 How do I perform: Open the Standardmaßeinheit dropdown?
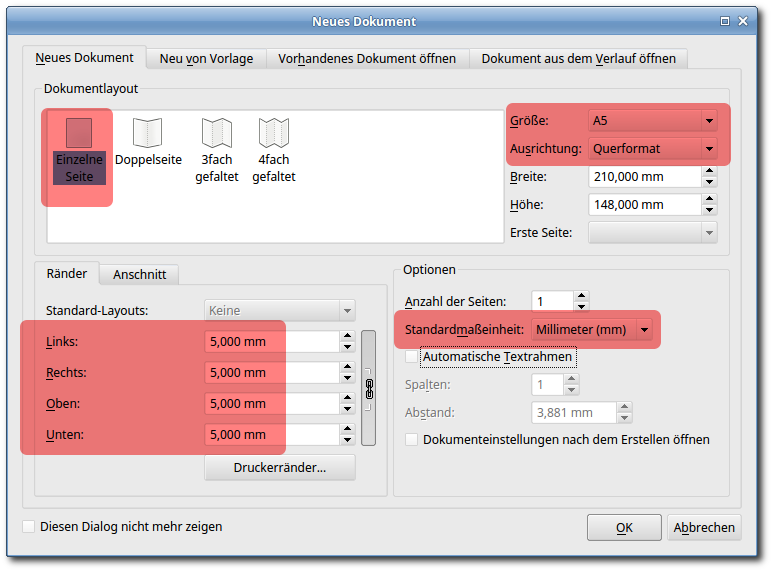[592, 329]
